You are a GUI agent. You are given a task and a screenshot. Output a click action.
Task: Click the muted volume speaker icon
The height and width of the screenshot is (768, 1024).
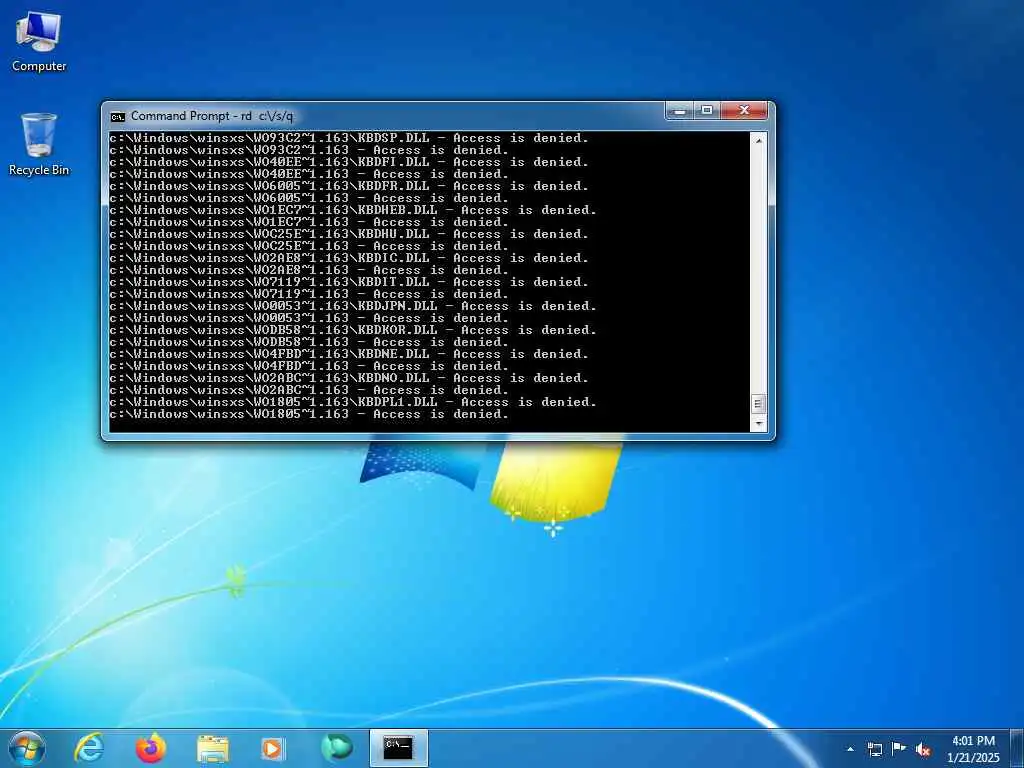tap(923, 749)
